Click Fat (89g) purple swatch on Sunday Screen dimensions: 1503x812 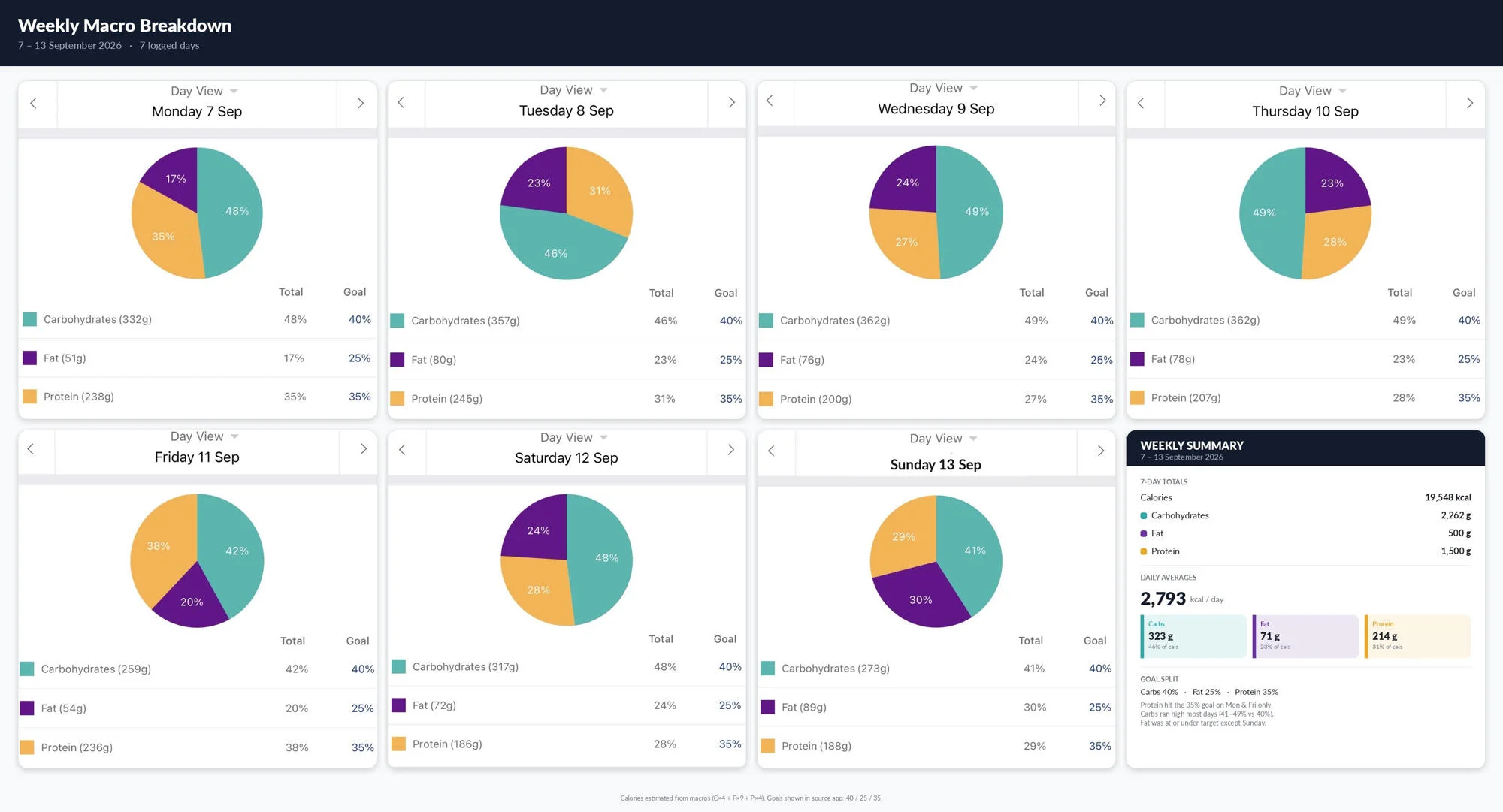768,707
